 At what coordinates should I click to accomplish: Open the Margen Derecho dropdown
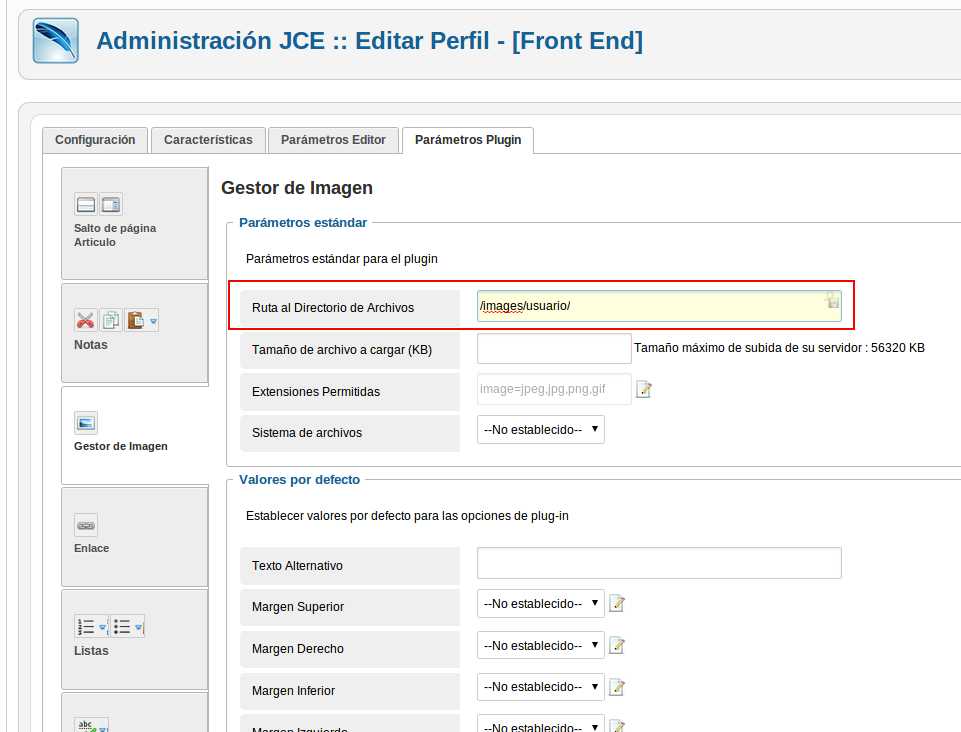click(x=541, y=646)
